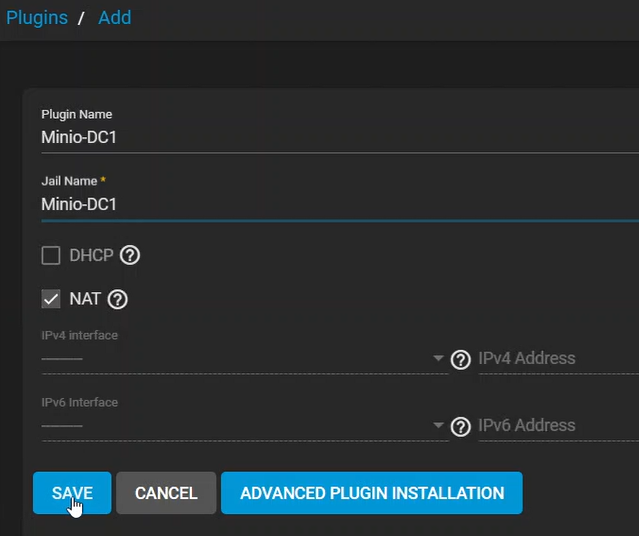The height and width of the screenshot is (536, 639).
Task: Expand the IPv4 interface dropdown arrow
Action: click(438, 359)
